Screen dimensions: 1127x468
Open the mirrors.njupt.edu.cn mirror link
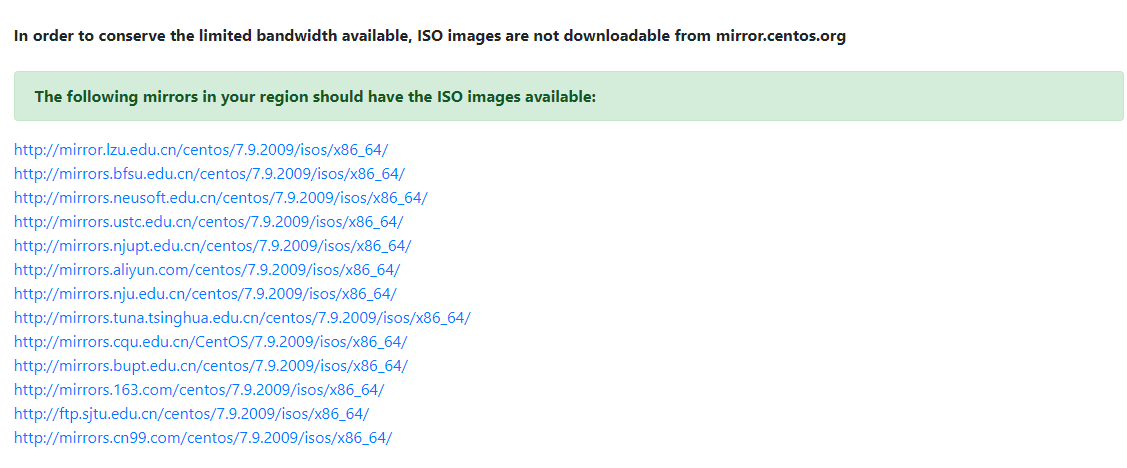(213, 246)
